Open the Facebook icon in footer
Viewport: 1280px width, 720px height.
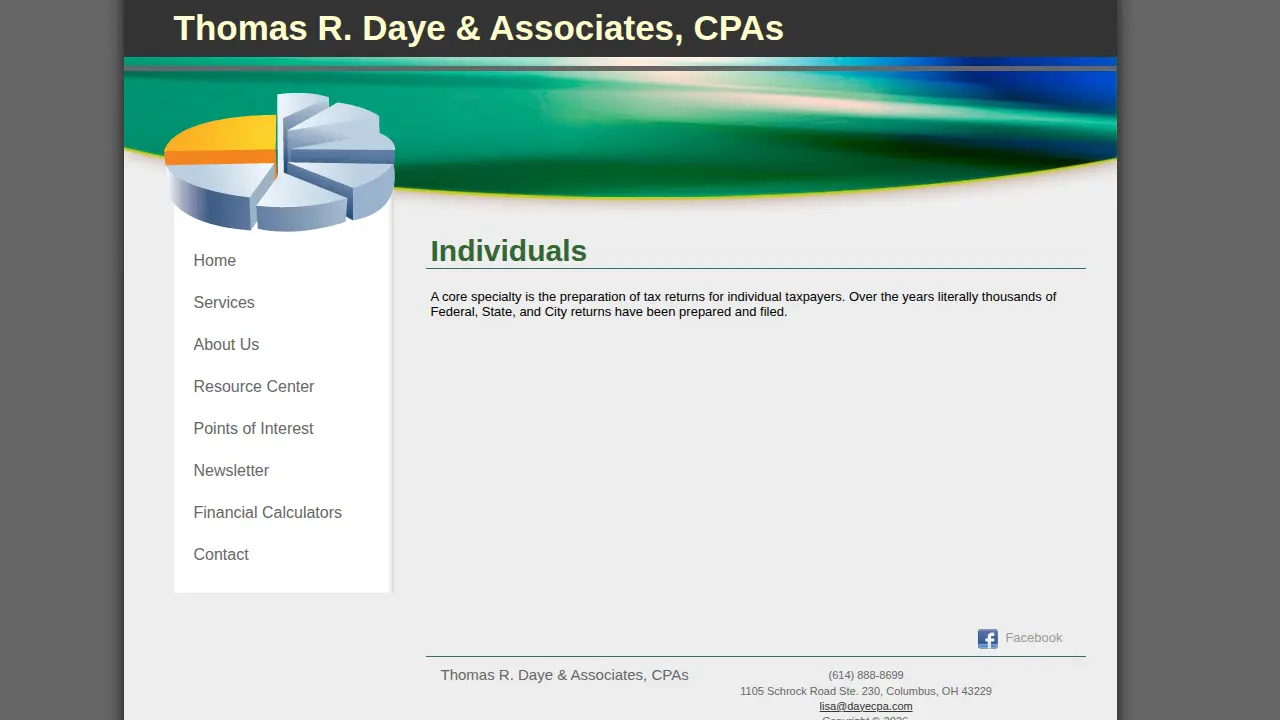[987, 639]
